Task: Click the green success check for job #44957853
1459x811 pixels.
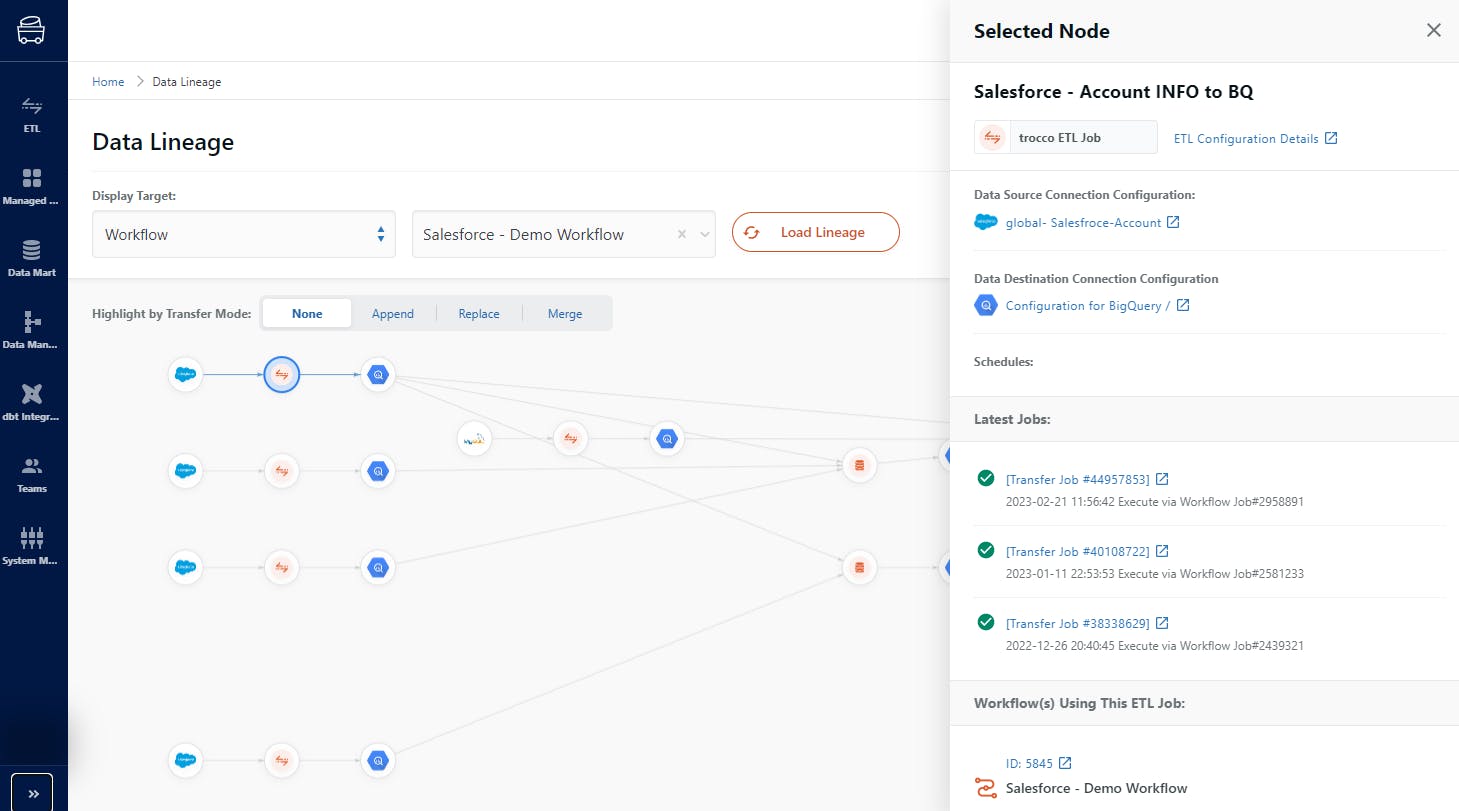Action: pos(986,478)
